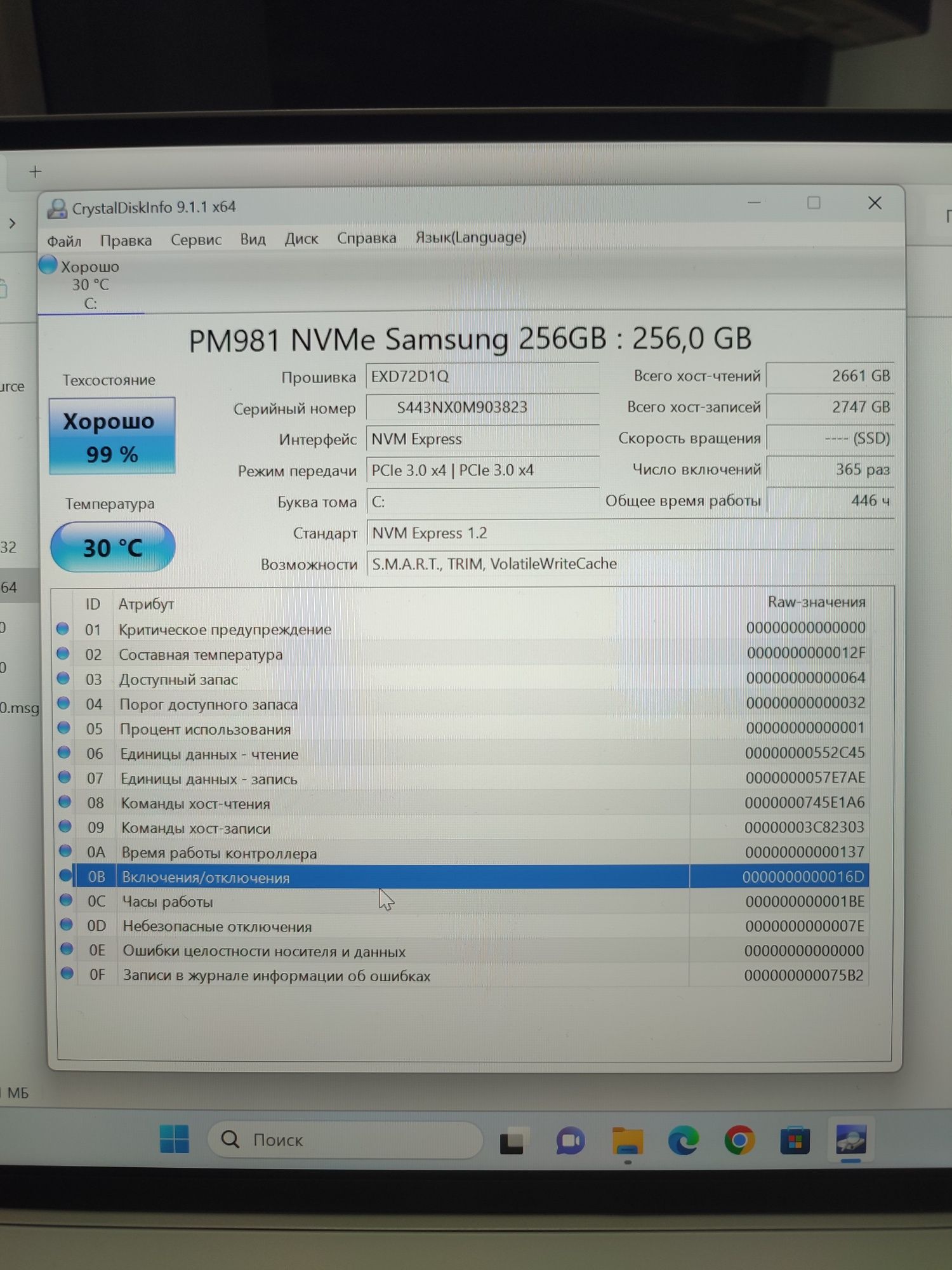Click the status dot for Составная температура row
Image resolution: width=952 pixels, height=1270 pixels.
coord(63,653)
